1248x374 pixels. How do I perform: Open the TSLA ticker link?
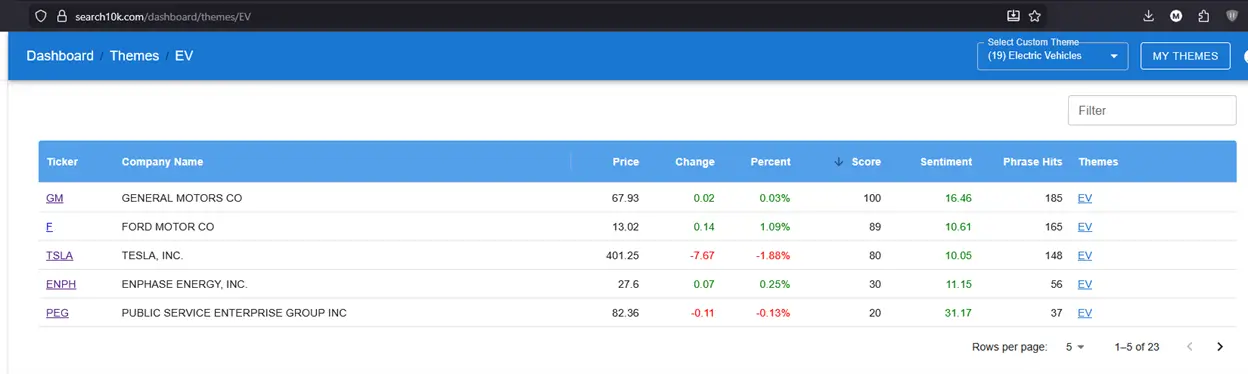(60, 256)
